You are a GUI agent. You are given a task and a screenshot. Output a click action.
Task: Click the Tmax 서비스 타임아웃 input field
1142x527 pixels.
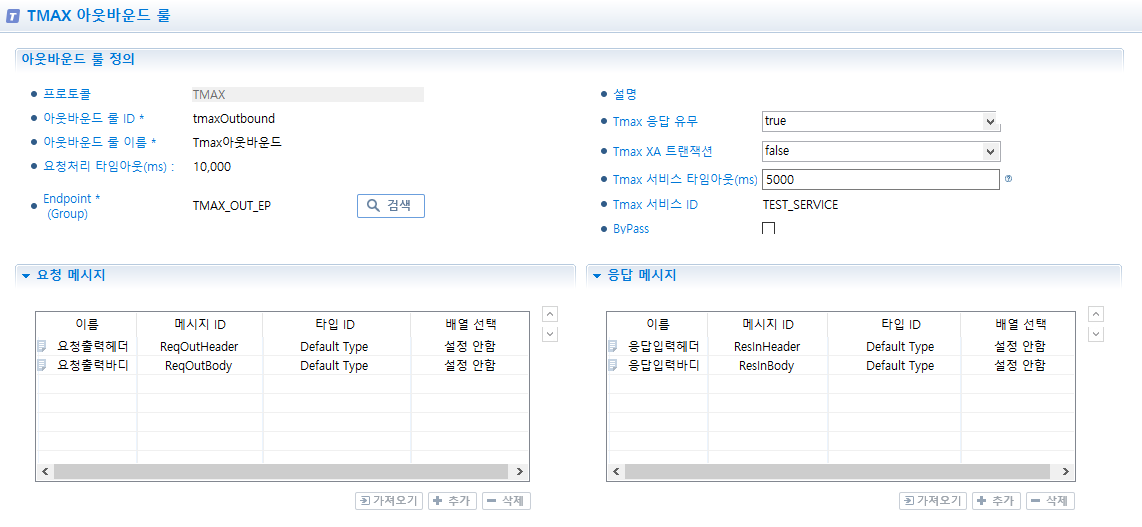pyautogui.click(x=880, y=180)
